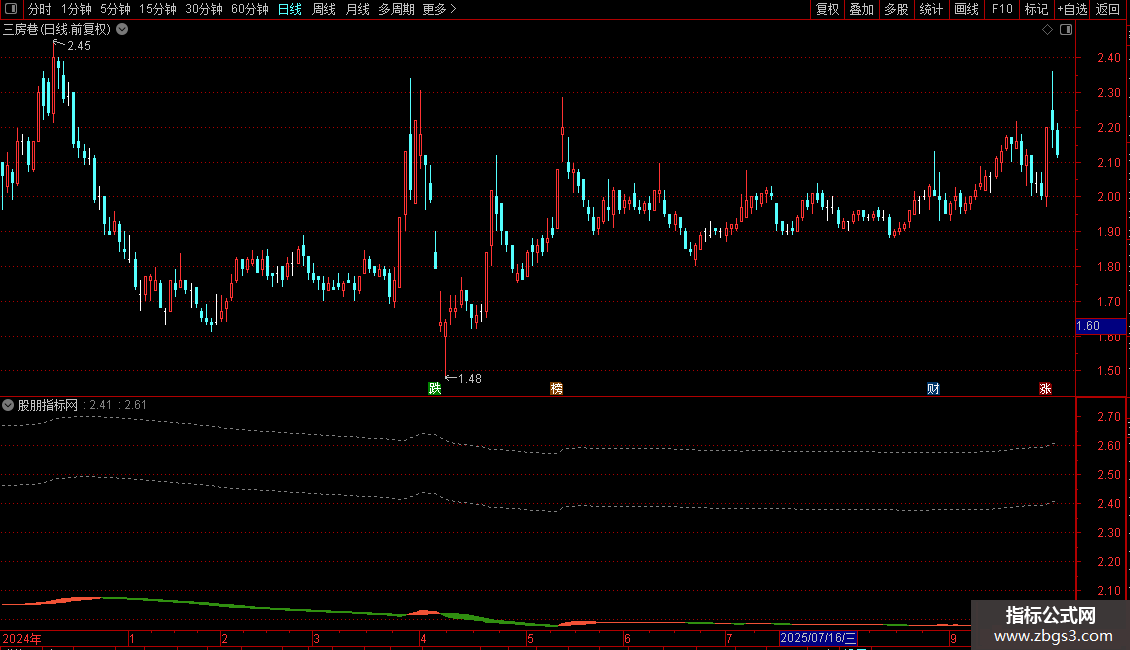The width and height of the screenshot is (1130, 650).
Task: Select the 分时 intraday tab
Action: pos(40,9)
